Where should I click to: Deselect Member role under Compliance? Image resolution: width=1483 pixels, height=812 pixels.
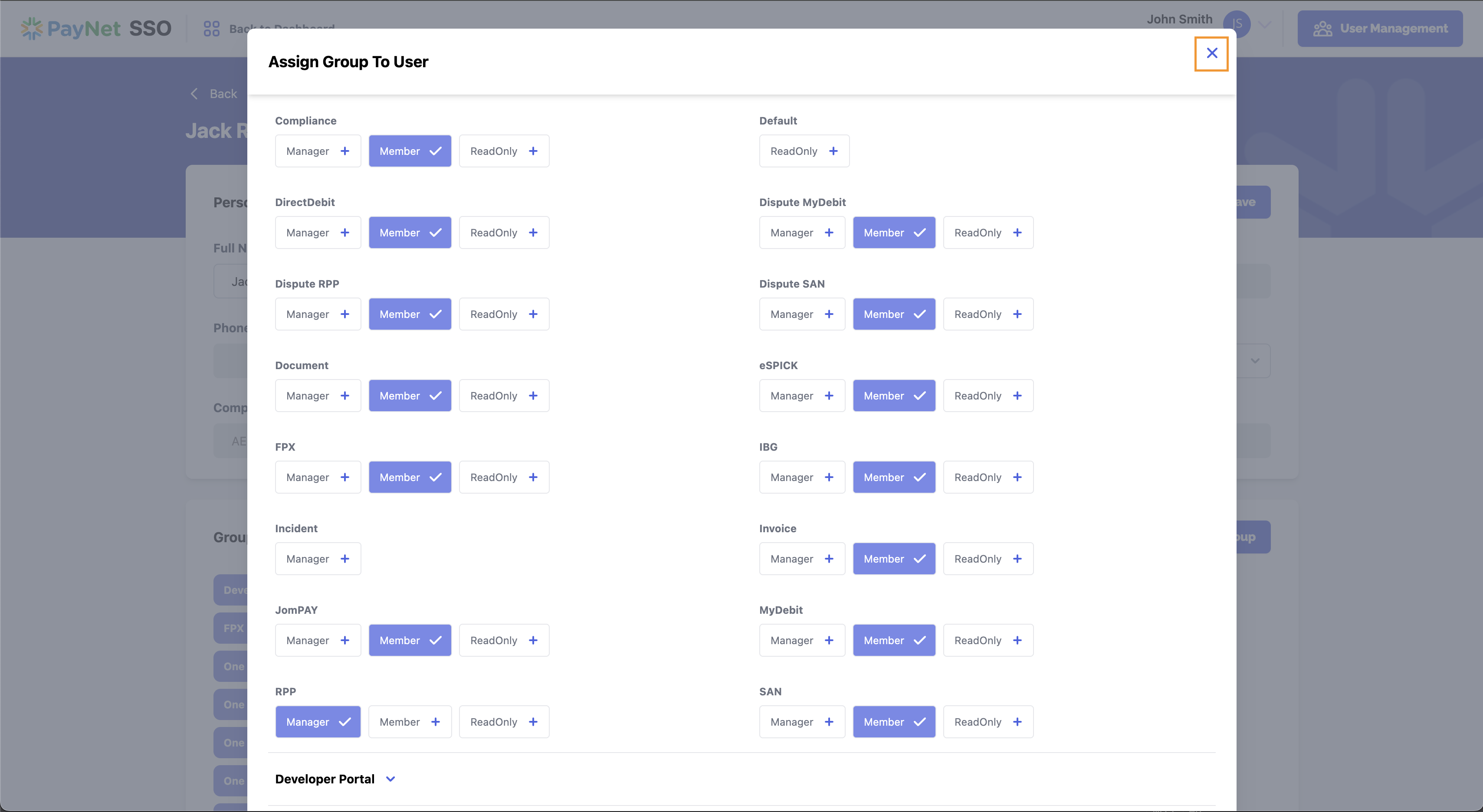coord(410,151)
